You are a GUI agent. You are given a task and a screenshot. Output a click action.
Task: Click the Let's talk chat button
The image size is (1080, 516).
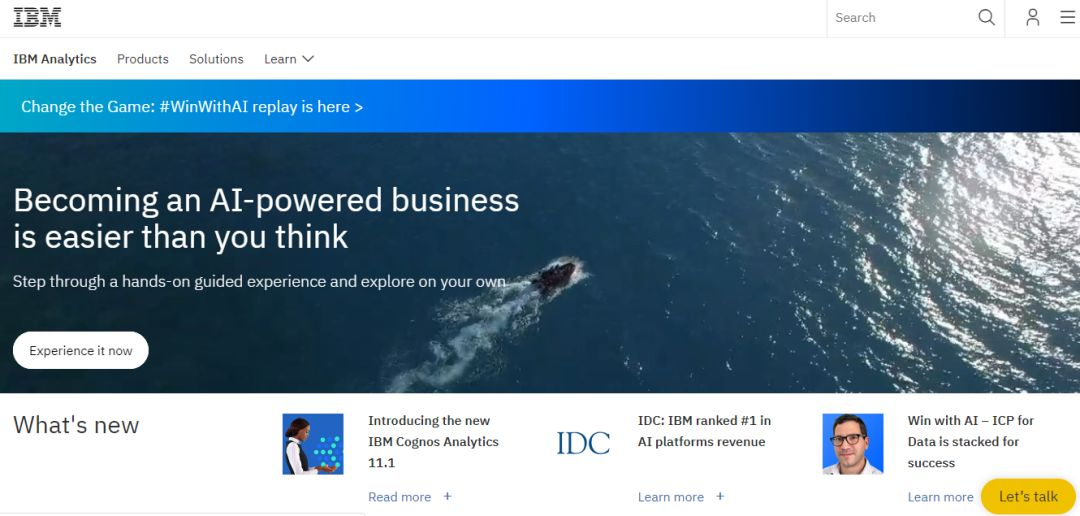[1028, 497]
